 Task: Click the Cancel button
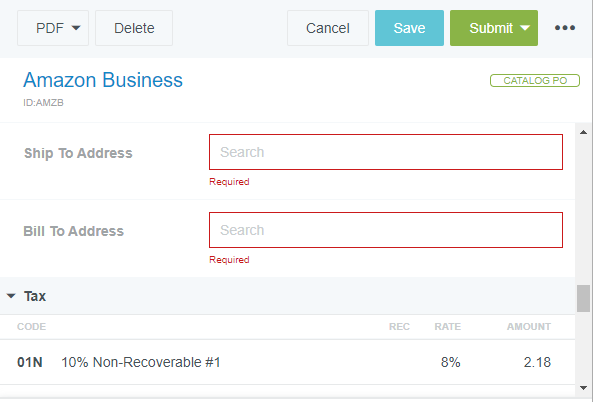click(x=328, y=28)
